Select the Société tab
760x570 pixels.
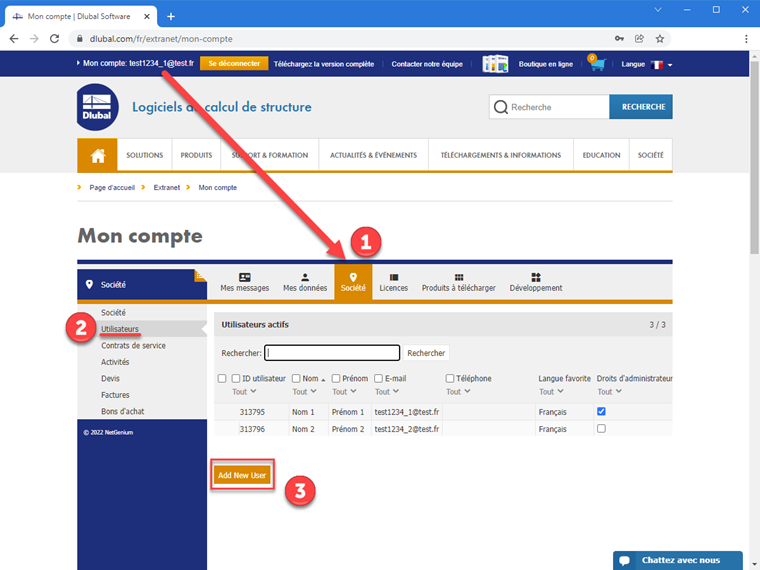point(353,282)
